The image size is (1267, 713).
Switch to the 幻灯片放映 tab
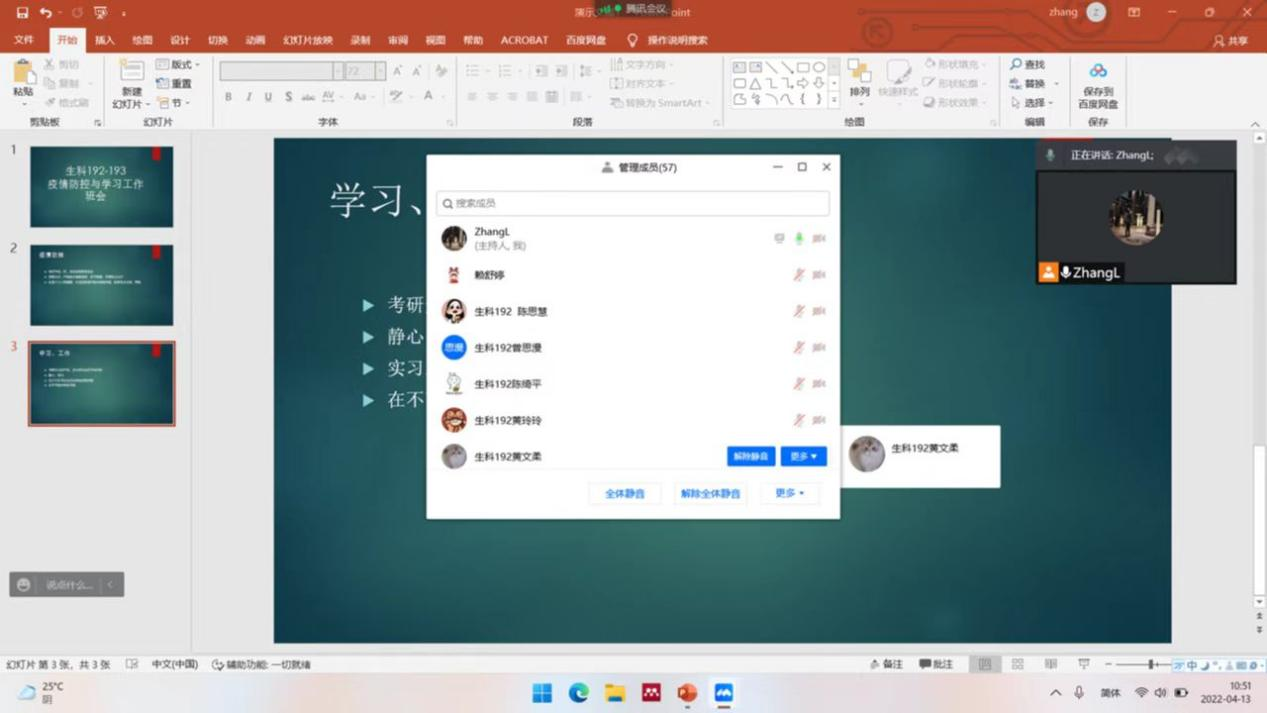click(307, 40)
